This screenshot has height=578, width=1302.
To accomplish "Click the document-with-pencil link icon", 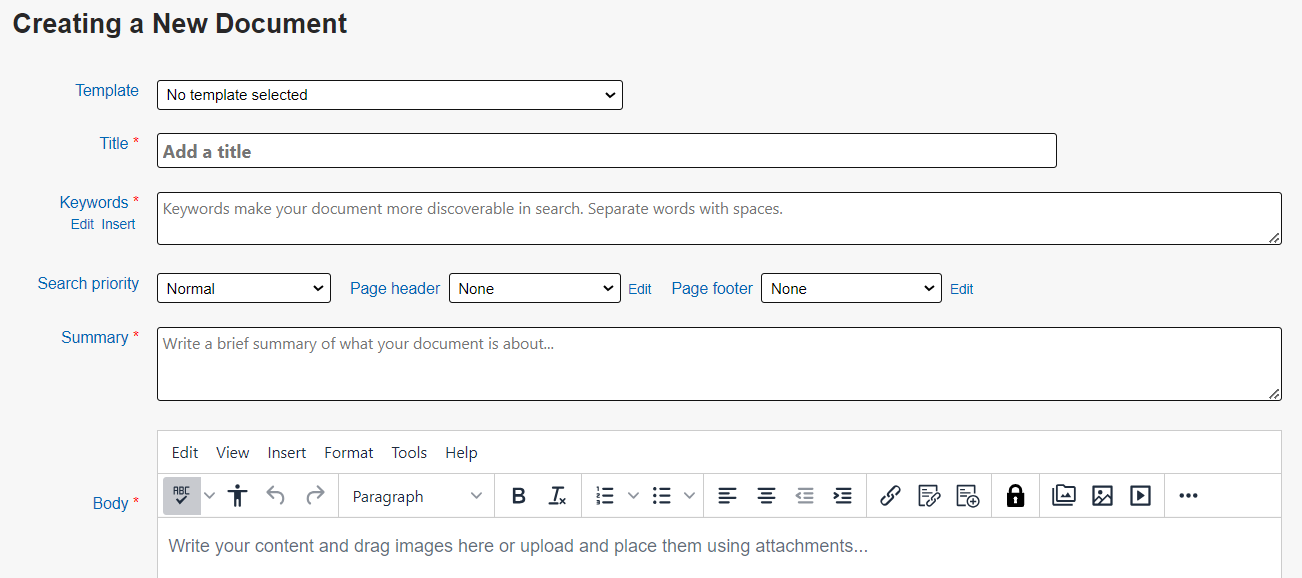I will coord(929,496).
